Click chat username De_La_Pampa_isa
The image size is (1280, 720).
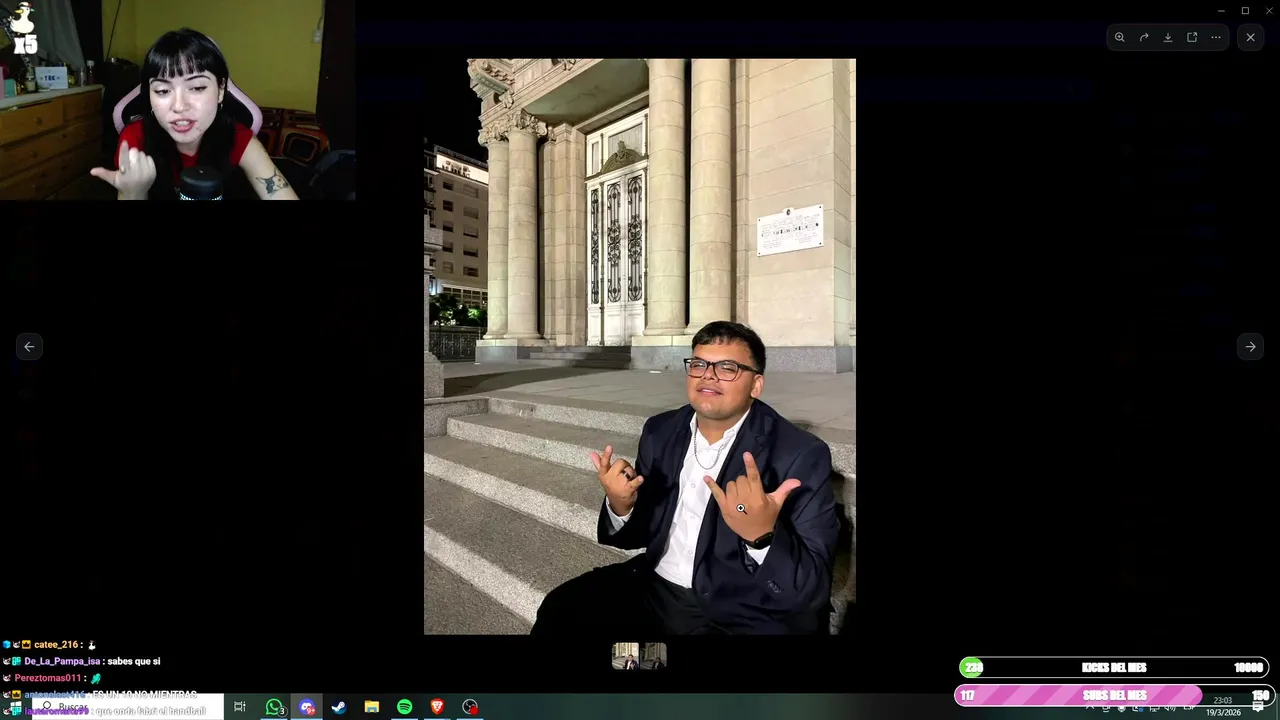tap(62, 661)
